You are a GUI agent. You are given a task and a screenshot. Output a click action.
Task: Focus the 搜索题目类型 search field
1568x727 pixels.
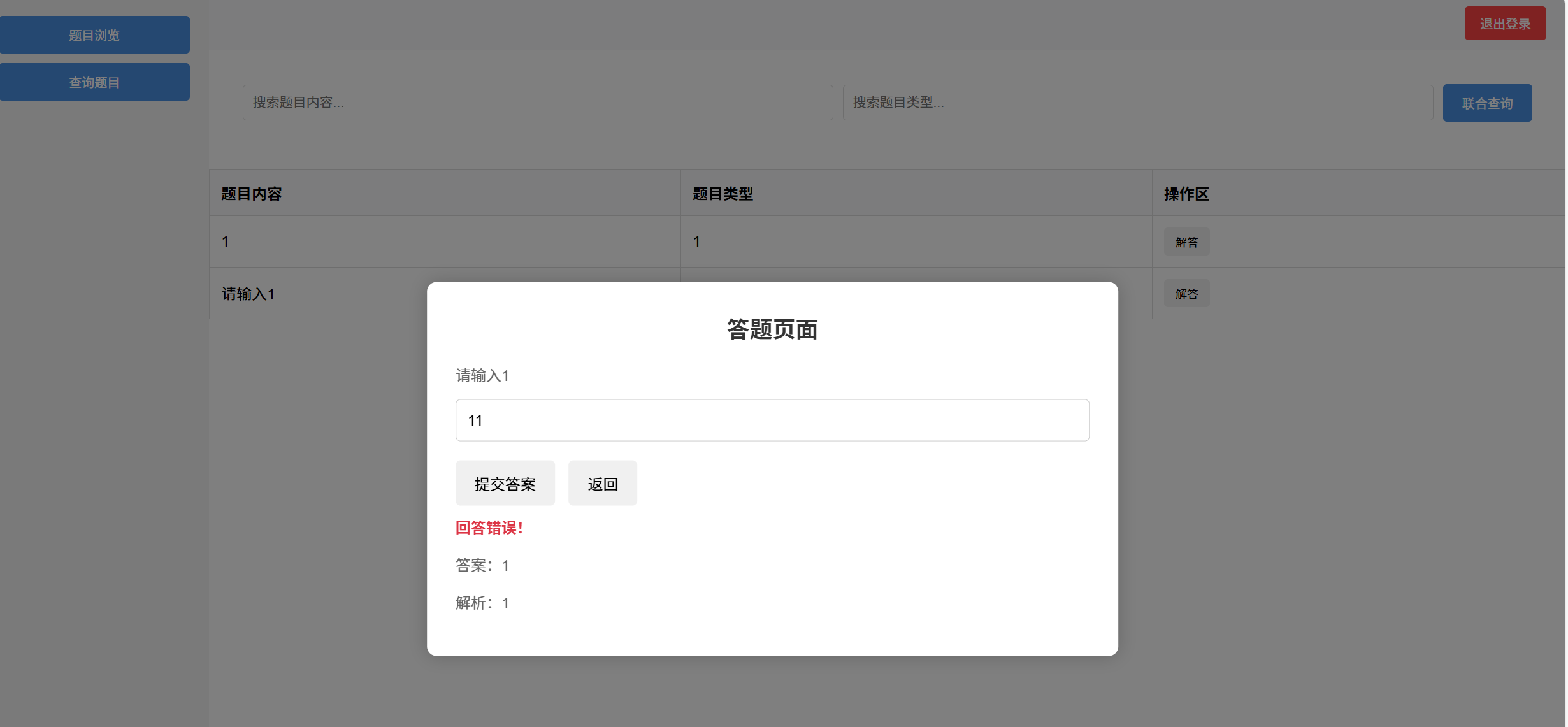coord(1137,103)
